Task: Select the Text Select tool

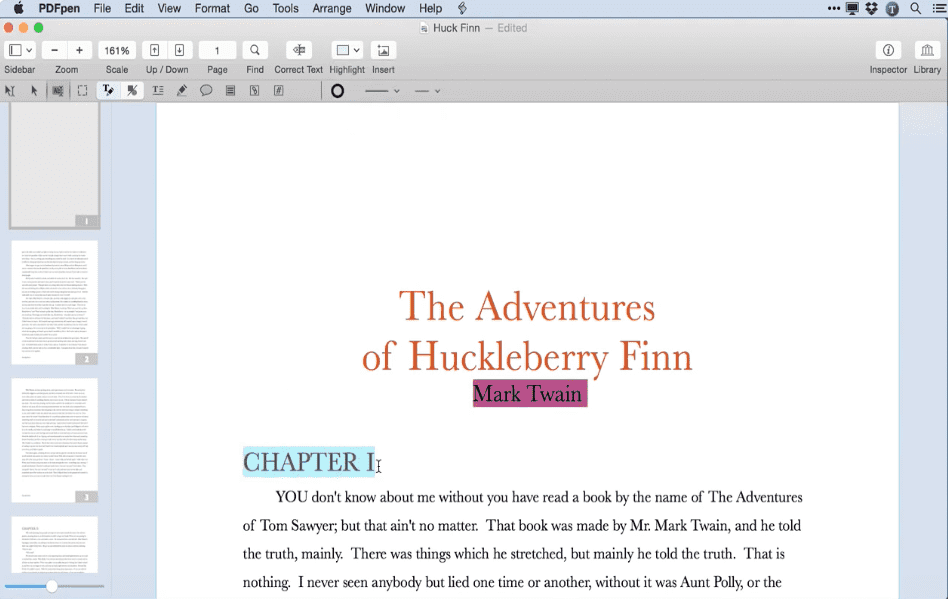Action: [x=10, y=91]
